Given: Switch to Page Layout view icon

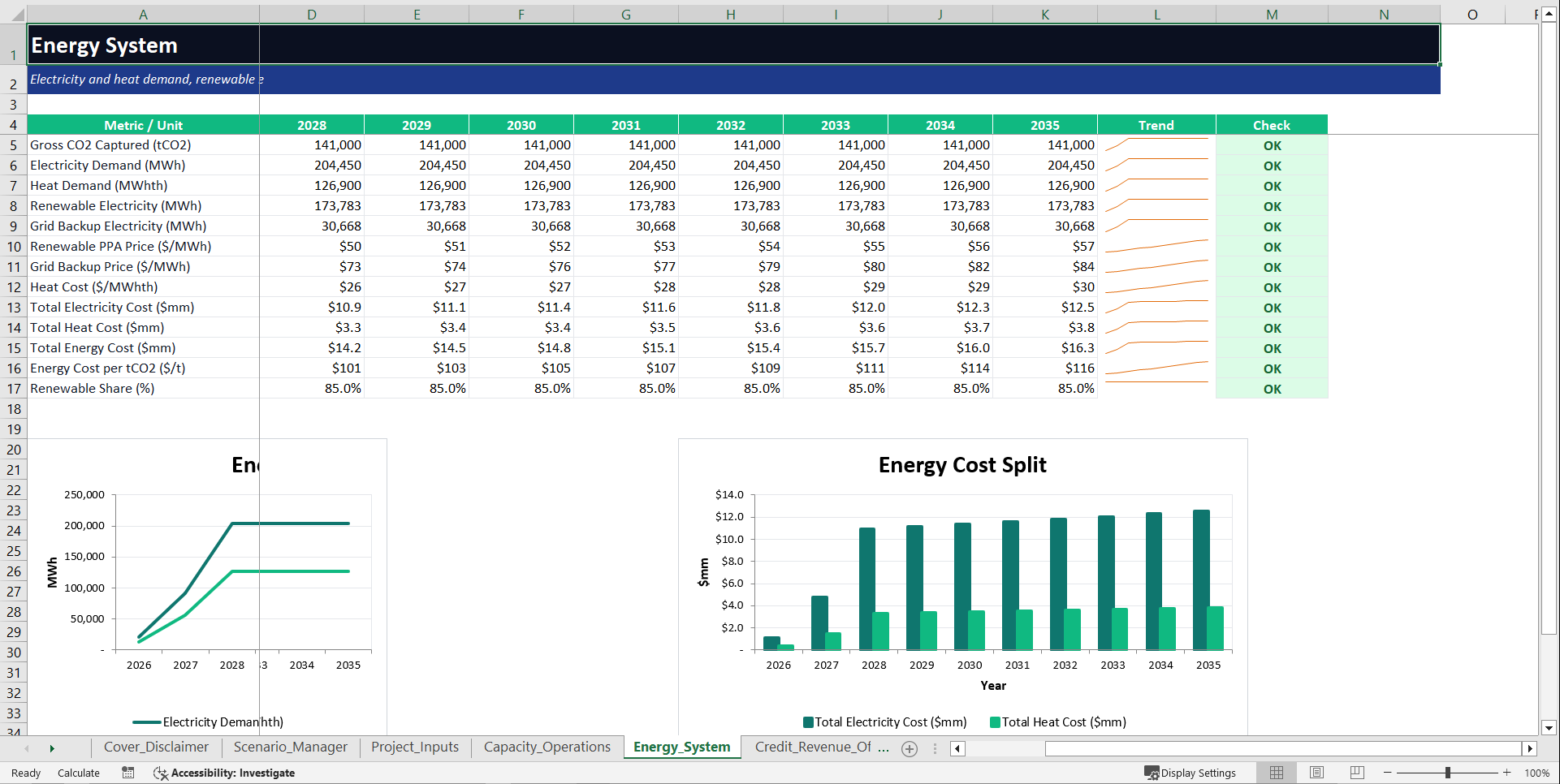Looking at the screenshot, I should tap(1316, 773).
